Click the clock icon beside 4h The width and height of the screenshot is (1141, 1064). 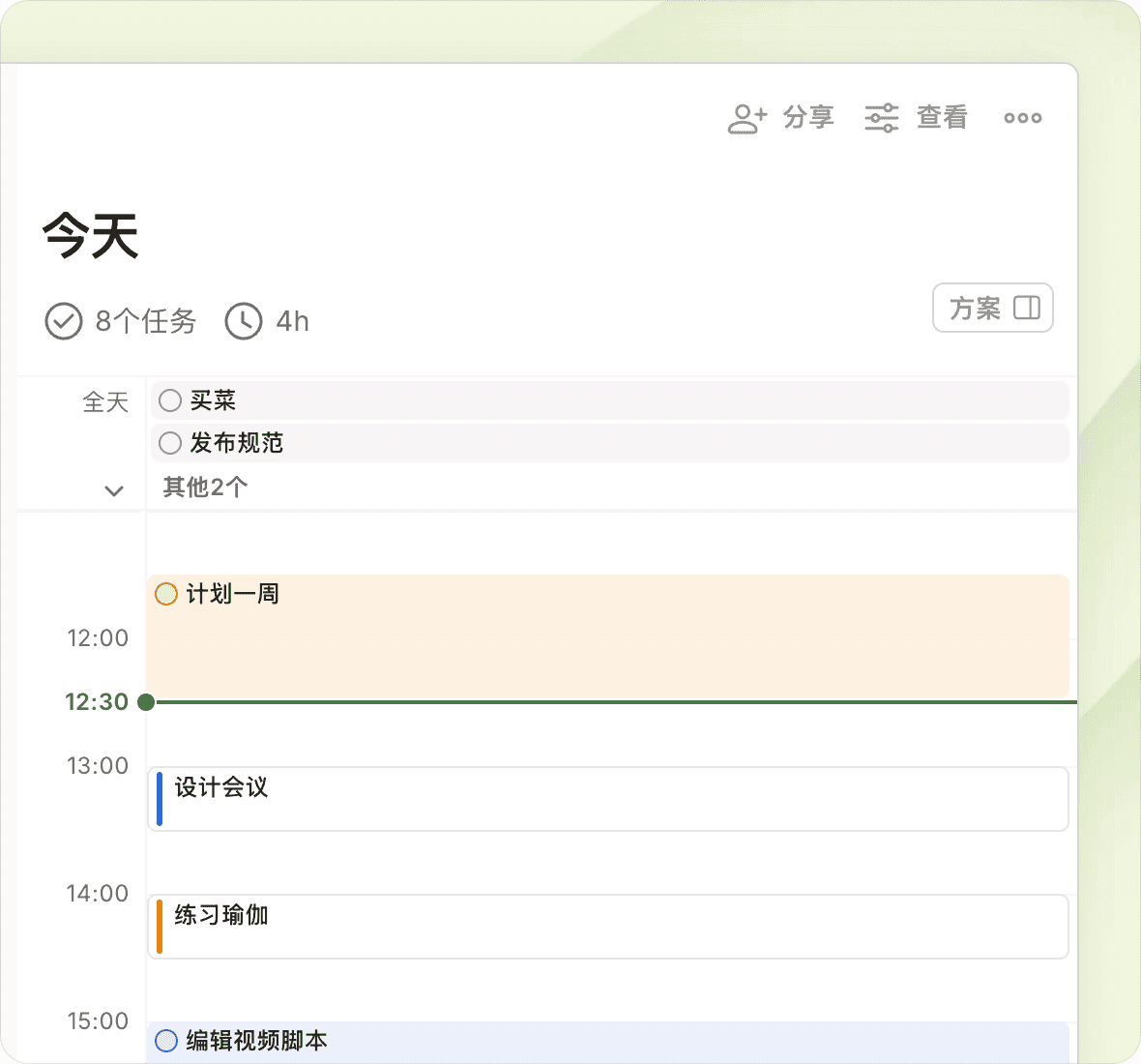[243, 321]
